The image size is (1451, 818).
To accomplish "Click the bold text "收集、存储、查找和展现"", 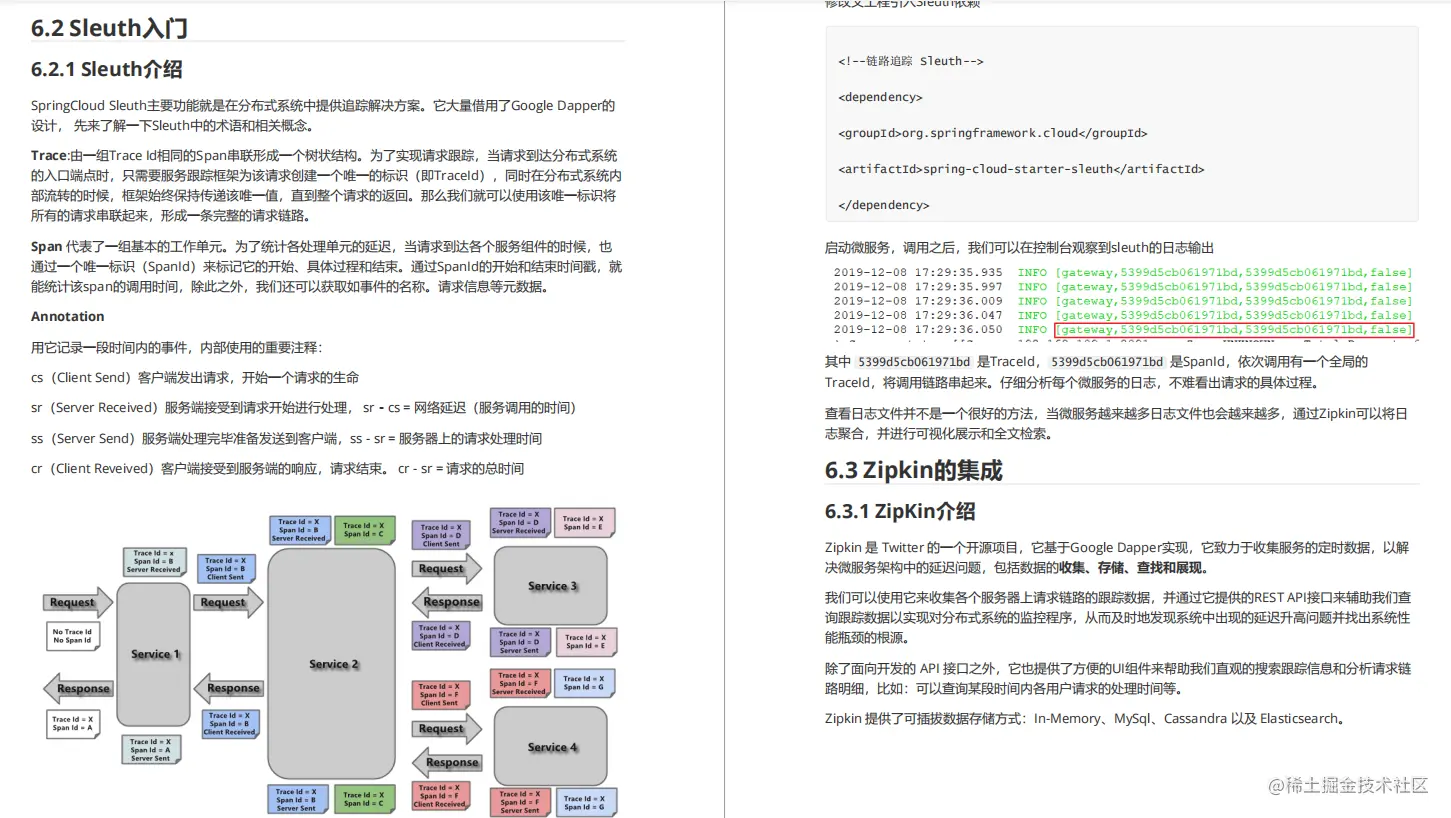I will pyautogui.click(x=1131, y=568).
